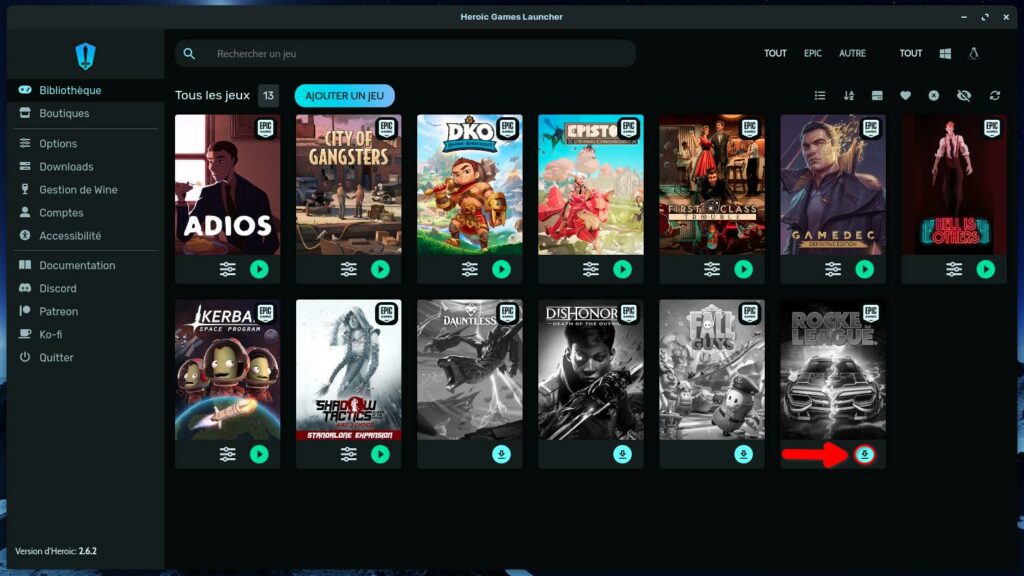The height and width of the screenshot is (576, 1024).
Task: Click the AJOUTER UN JEU button
Action: tap(344, 95)
